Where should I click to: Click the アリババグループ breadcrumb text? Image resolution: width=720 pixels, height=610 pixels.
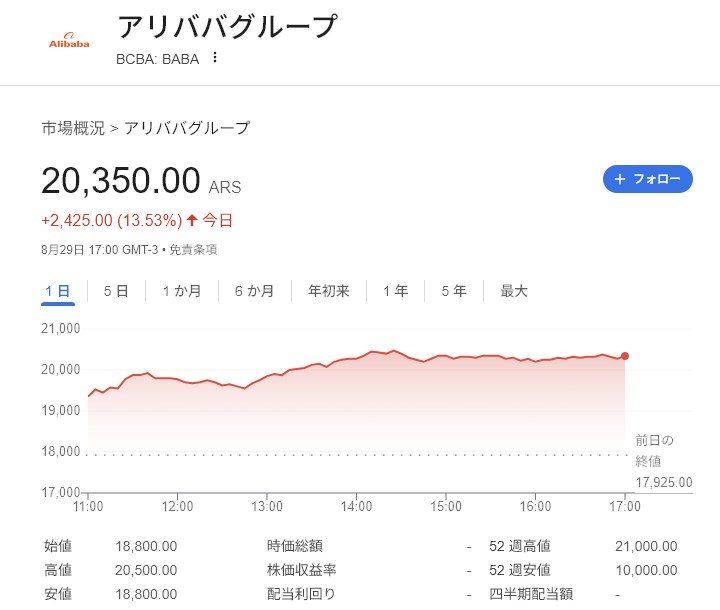pyautogui.click(x=187, y=128)
